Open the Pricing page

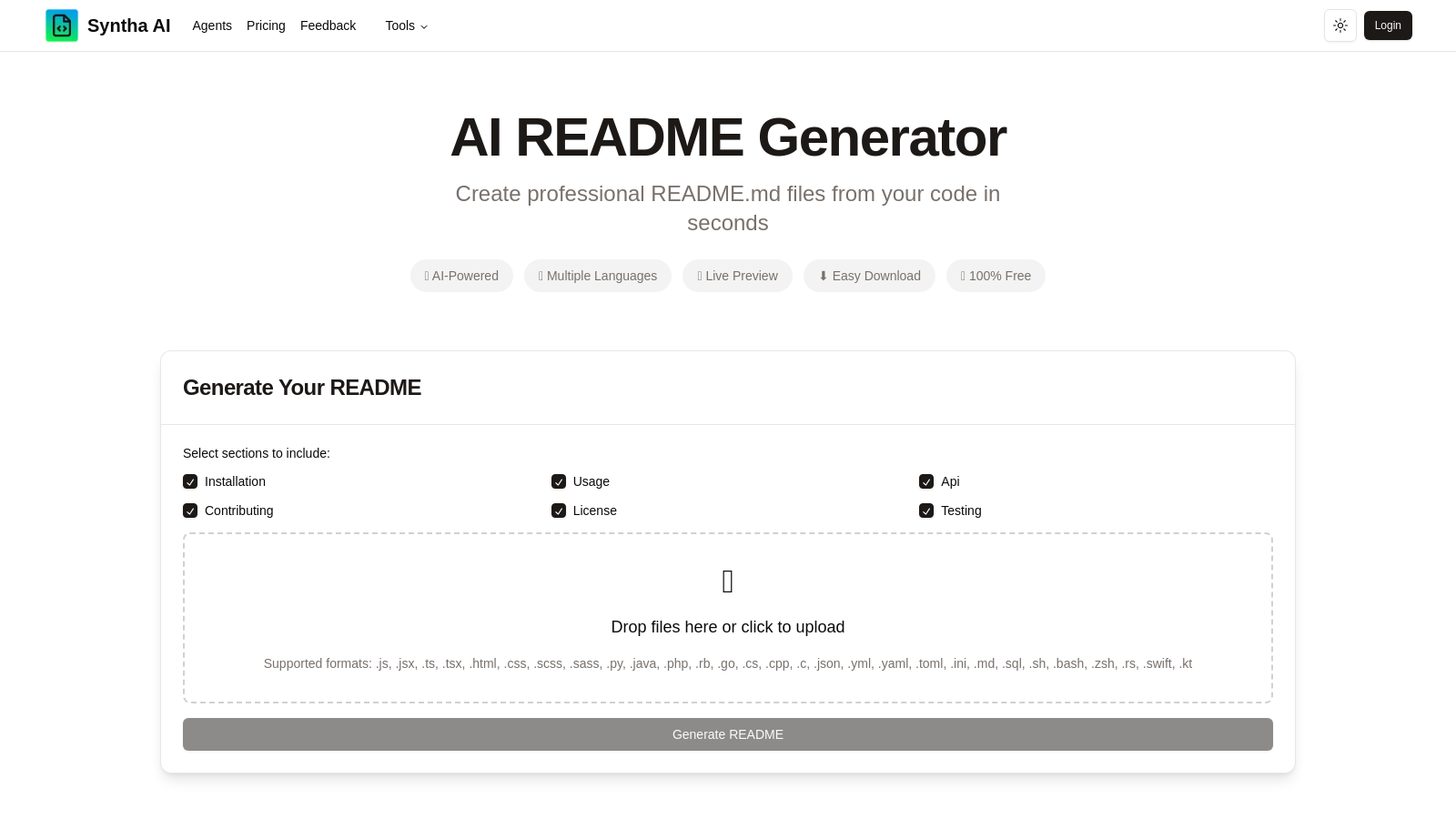(266, 25)
